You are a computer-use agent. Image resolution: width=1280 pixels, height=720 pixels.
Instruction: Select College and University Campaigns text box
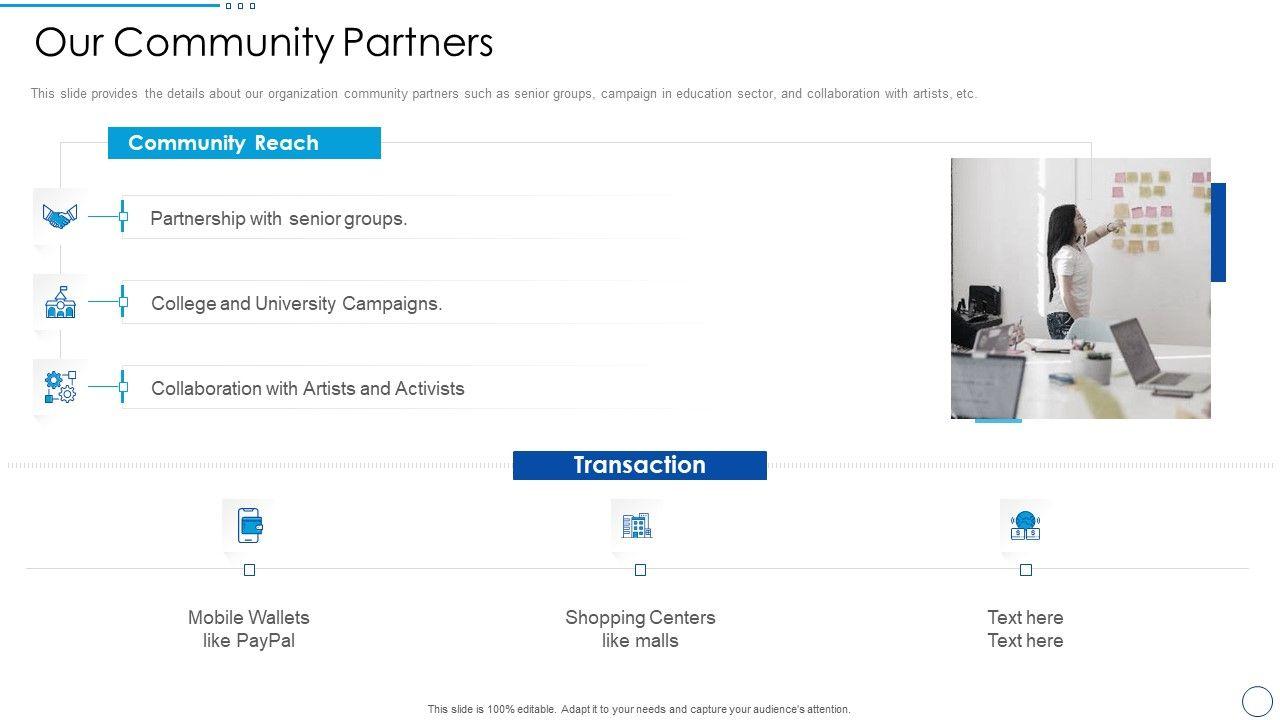tap(297, 304)
